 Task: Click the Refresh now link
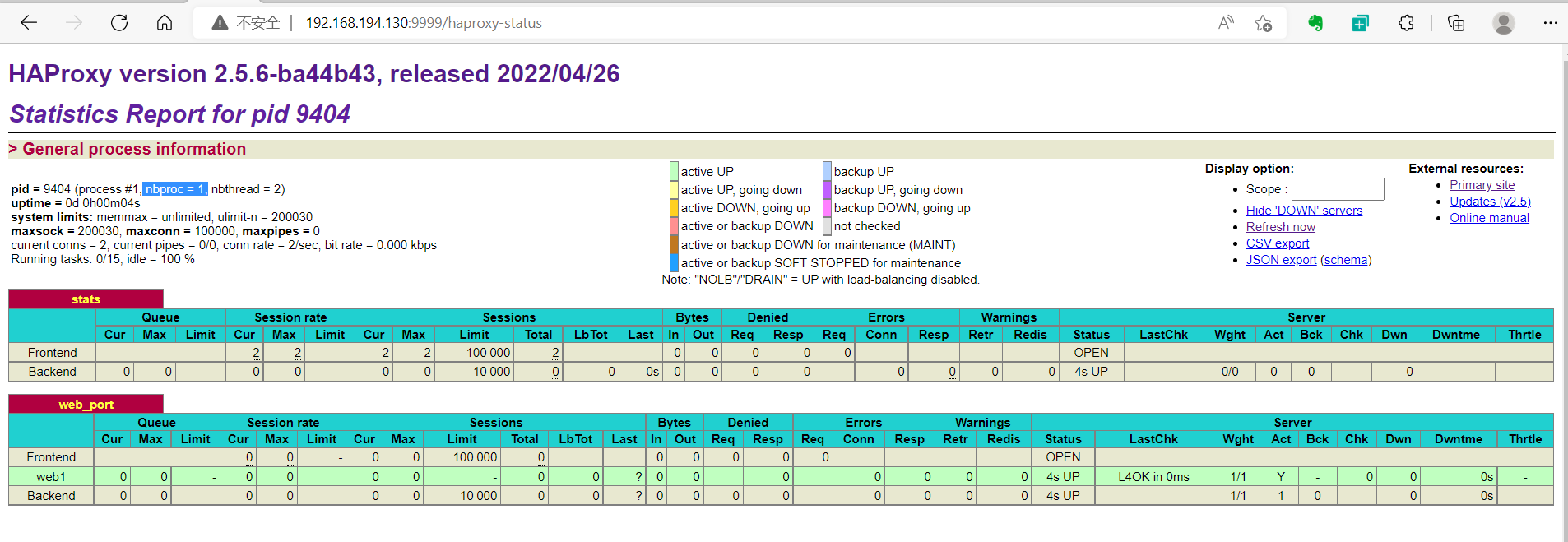1280,227
